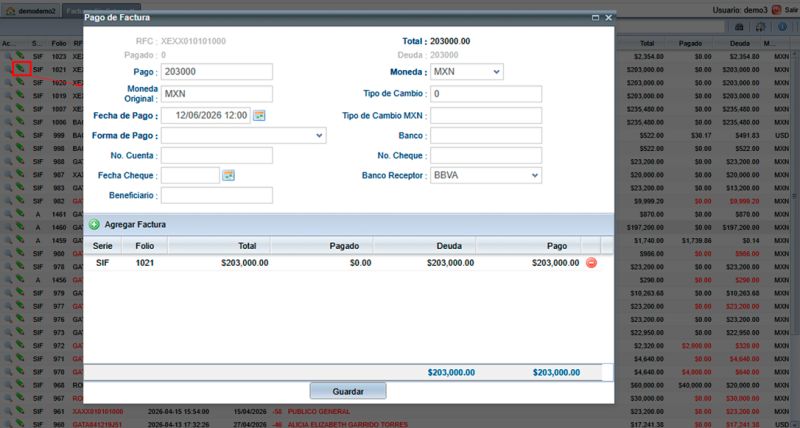Image resolution: width=800 pixels, height=428 pixels.
Task: Click the green pay icon for folio 999
Action: pyautogui.click(x=20, y=135)
